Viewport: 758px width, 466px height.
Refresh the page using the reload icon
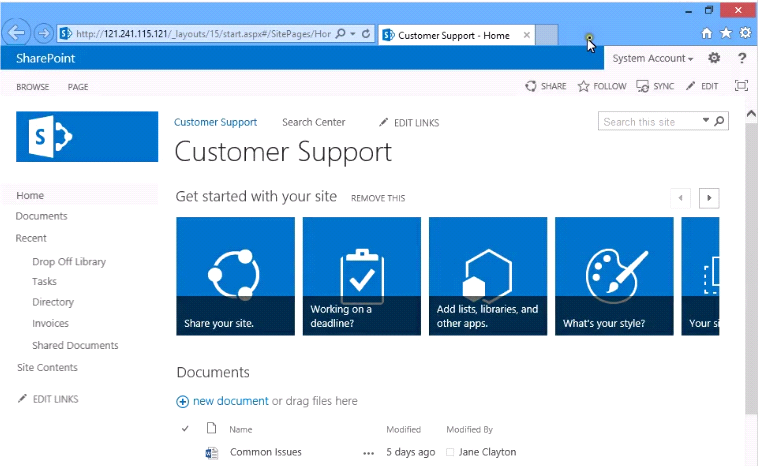pyautogui.click(x=366, y=33)
